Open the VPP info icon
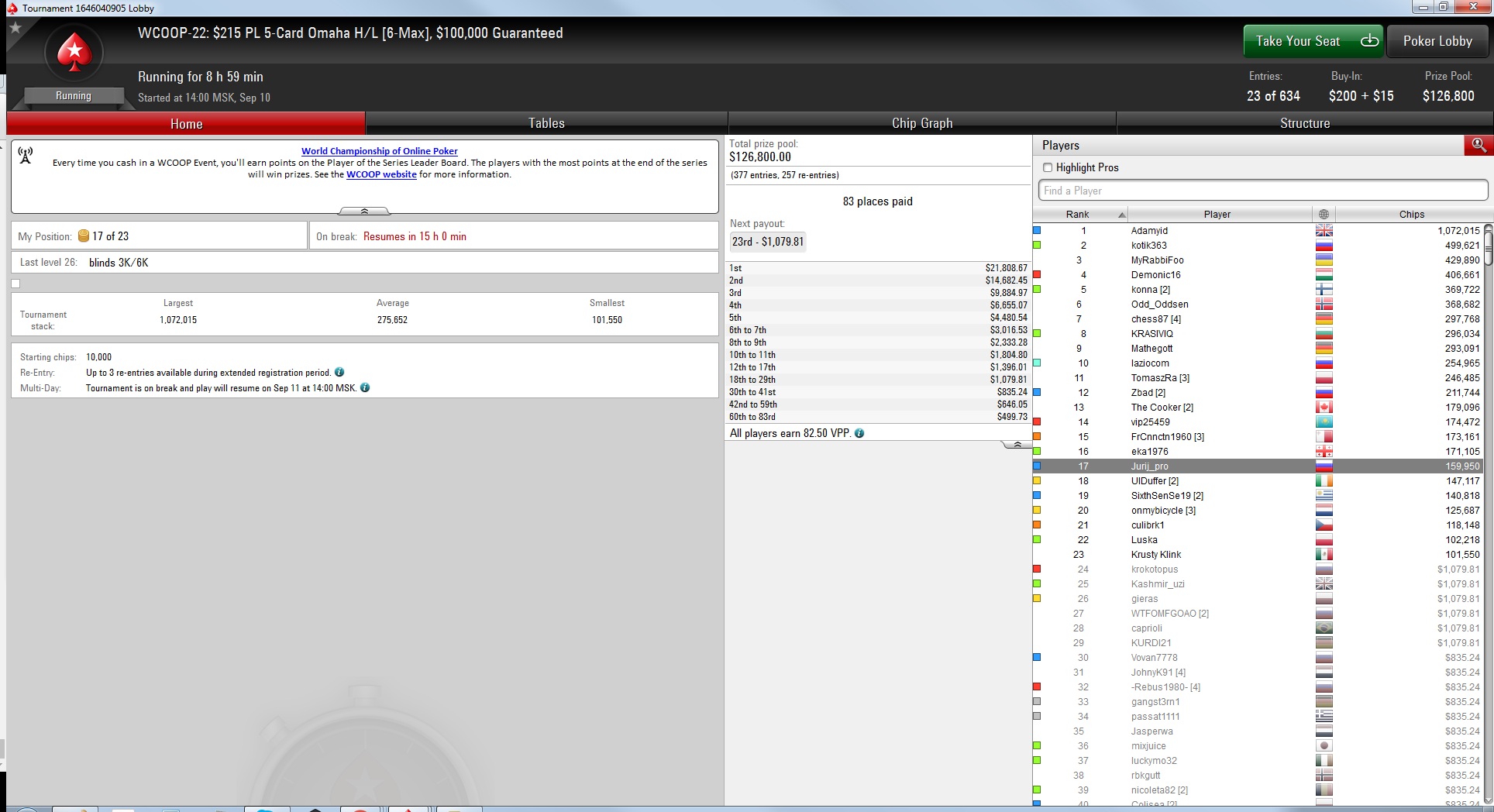The width and height of the screenshot is (1494, 812). (x=859, y=434)
